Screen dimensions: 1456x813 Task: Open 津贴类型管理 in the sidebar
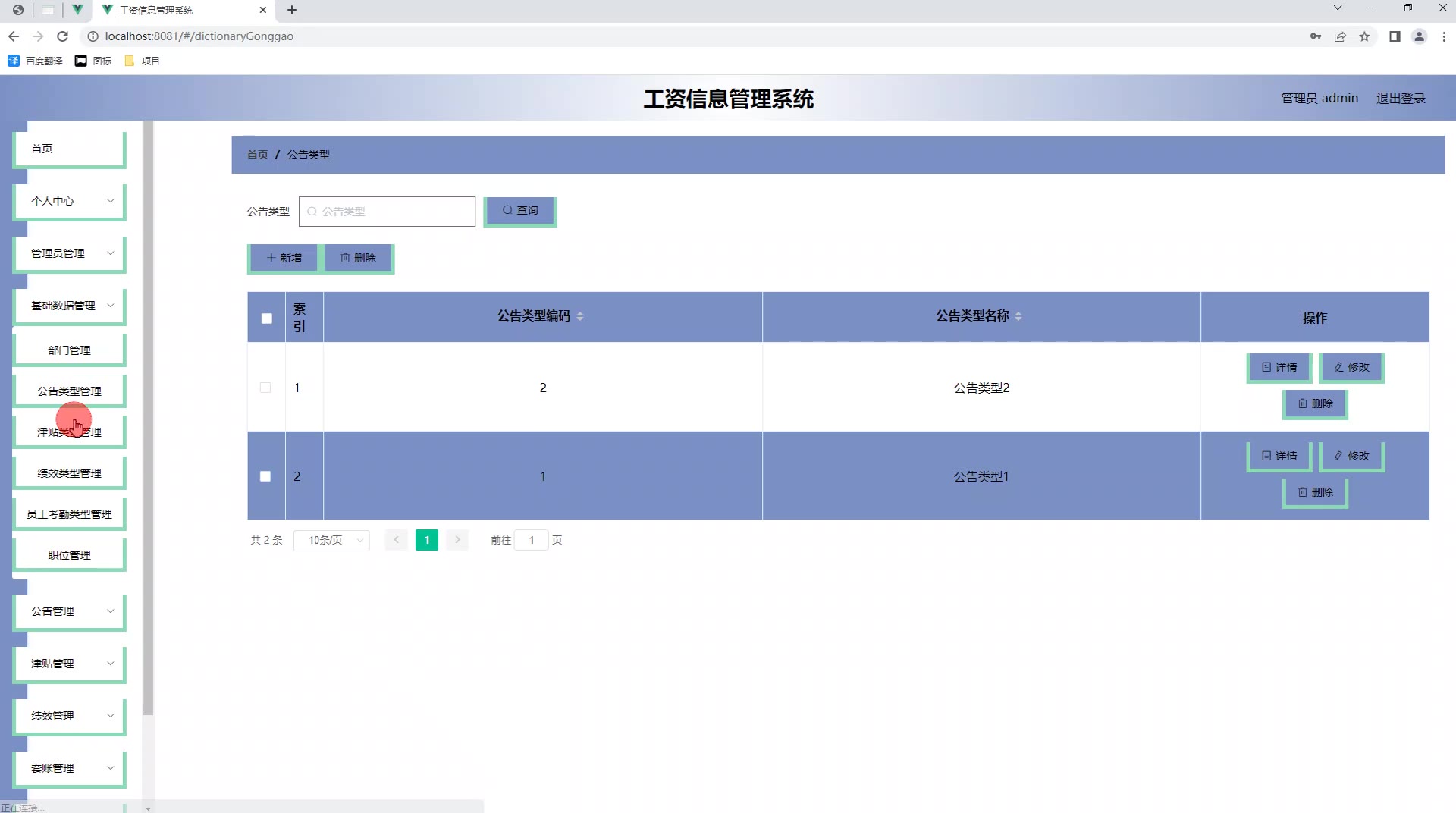pos(70,432)
